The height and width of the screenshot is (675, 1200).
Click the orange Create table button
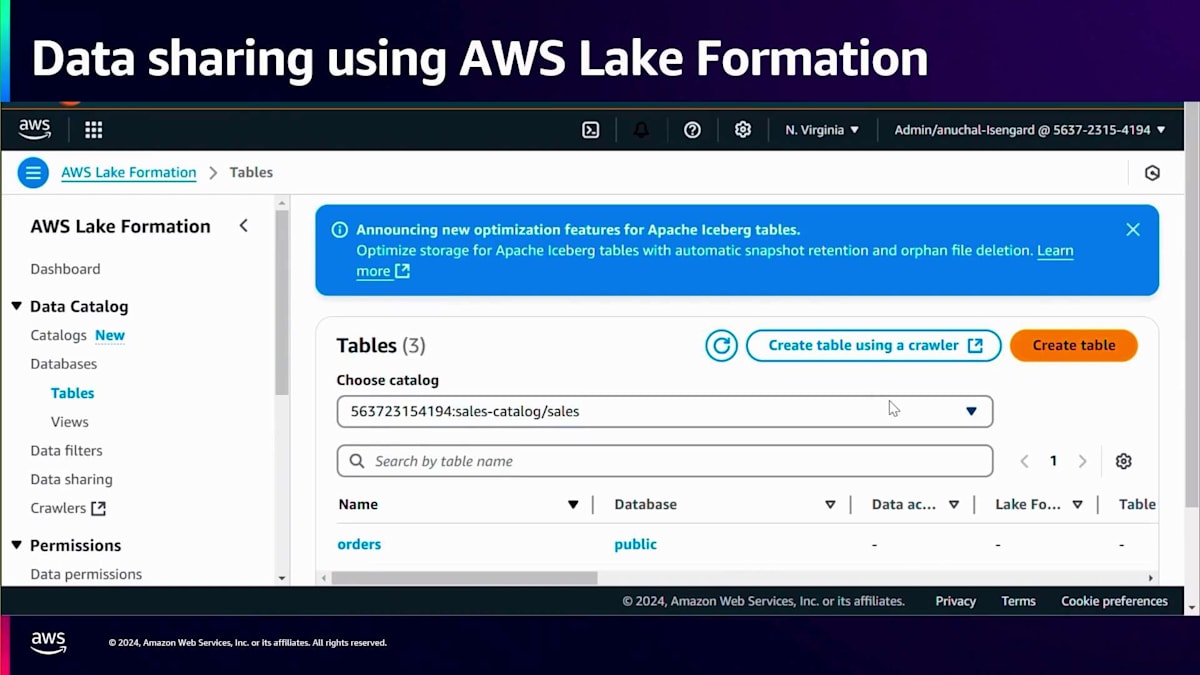[x=1074, y=345]
